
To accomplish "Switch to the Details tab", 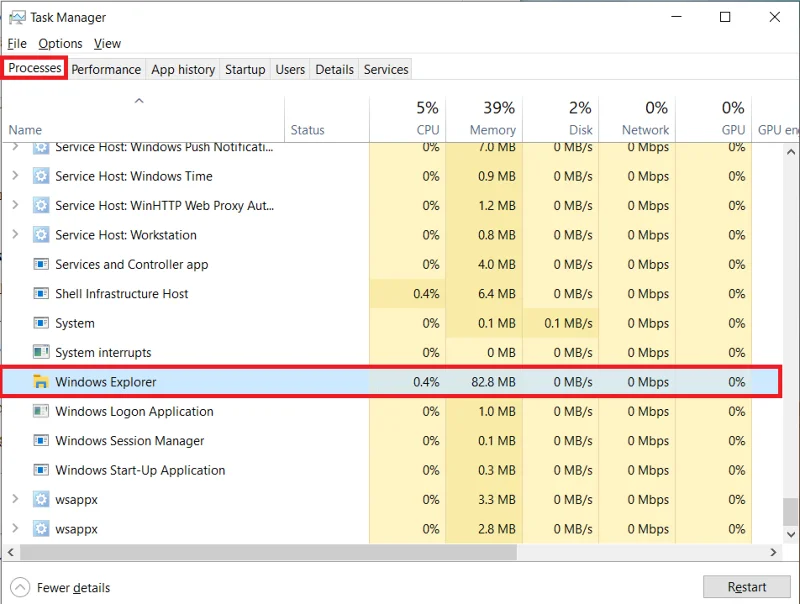I will 334,69.
